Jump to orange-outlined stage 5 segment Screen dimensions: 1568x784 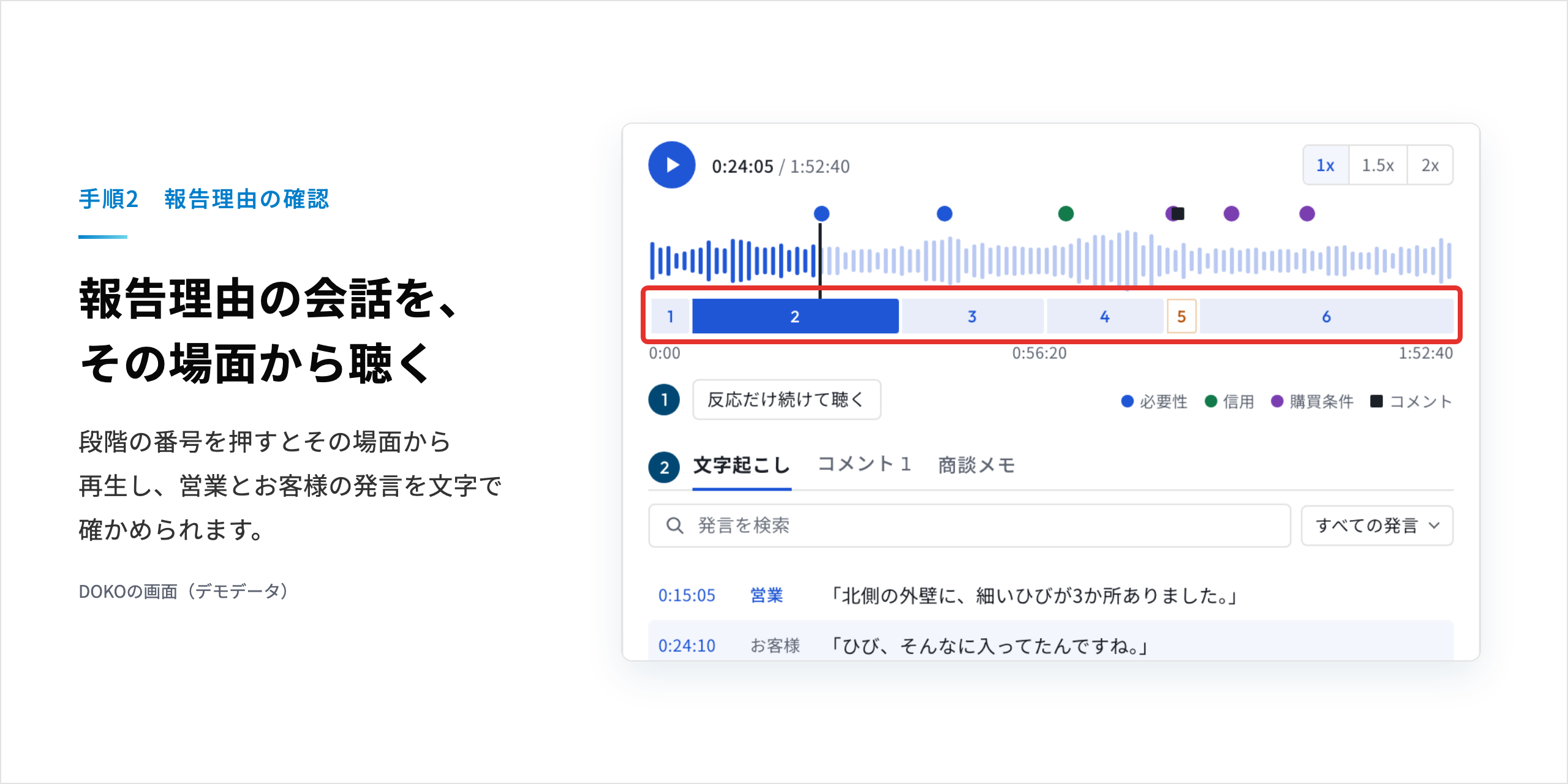1182,316
